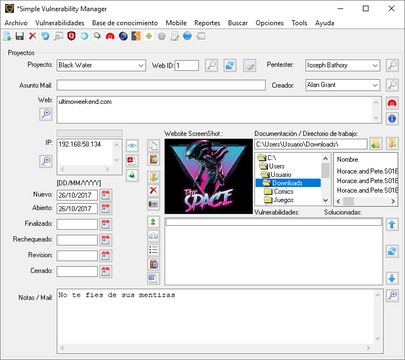This screenshot has height=360, width=405.
Task: Click the red PDF icon next to IP box
Action: (132, 161)
